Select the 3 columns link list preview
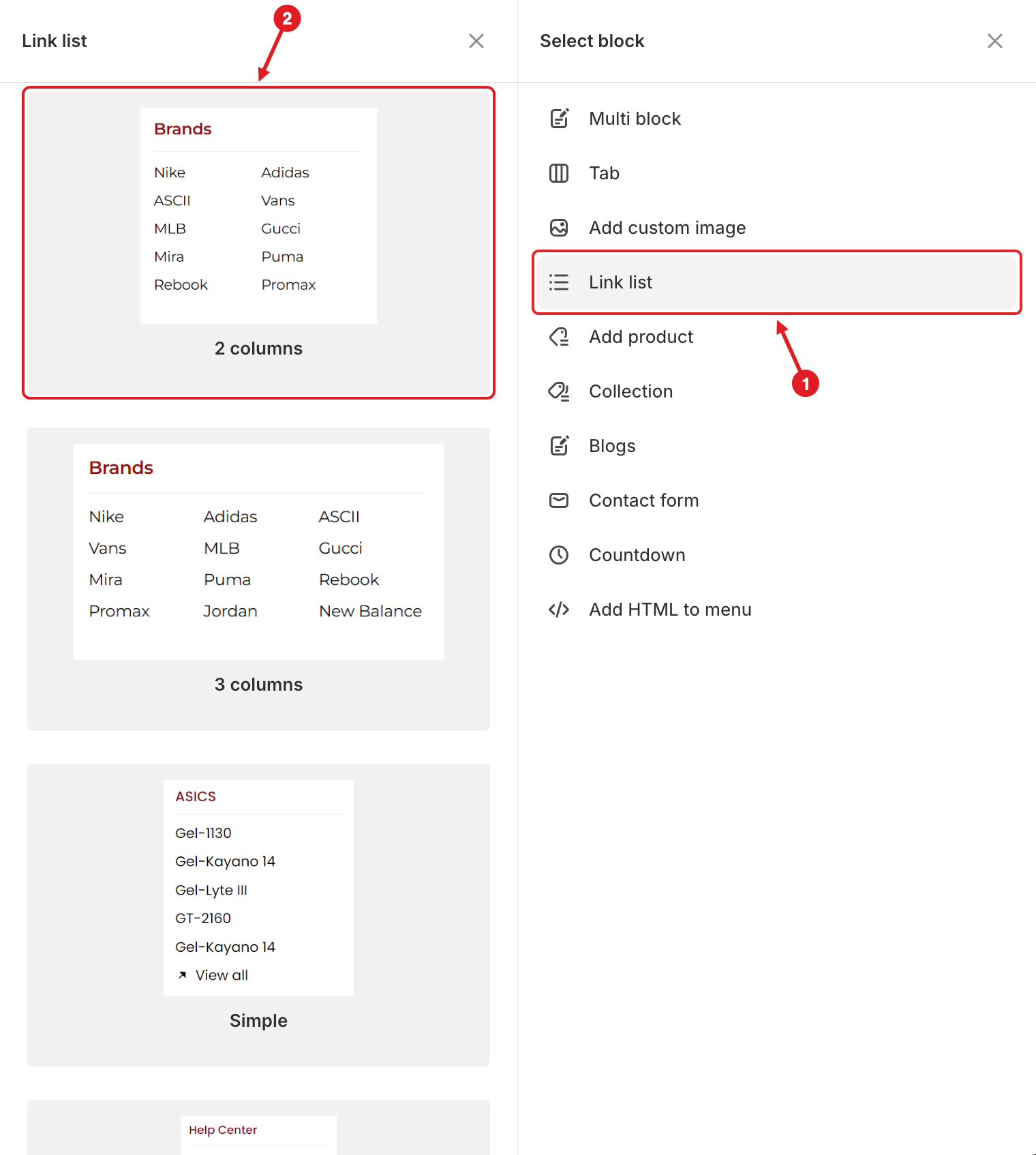Image resolution: width=1036 pixels, height=1155 pixels. [258, 579]
